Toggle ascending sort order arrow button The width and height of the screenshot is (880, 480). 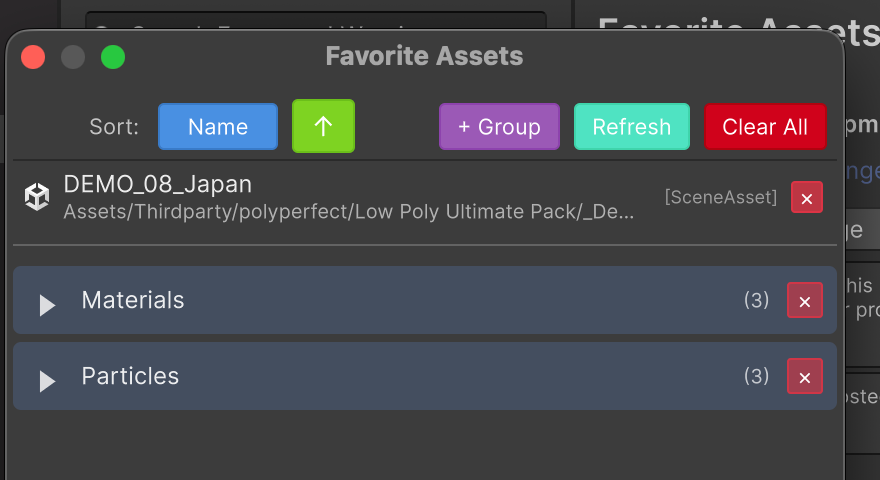click(323, 126)
